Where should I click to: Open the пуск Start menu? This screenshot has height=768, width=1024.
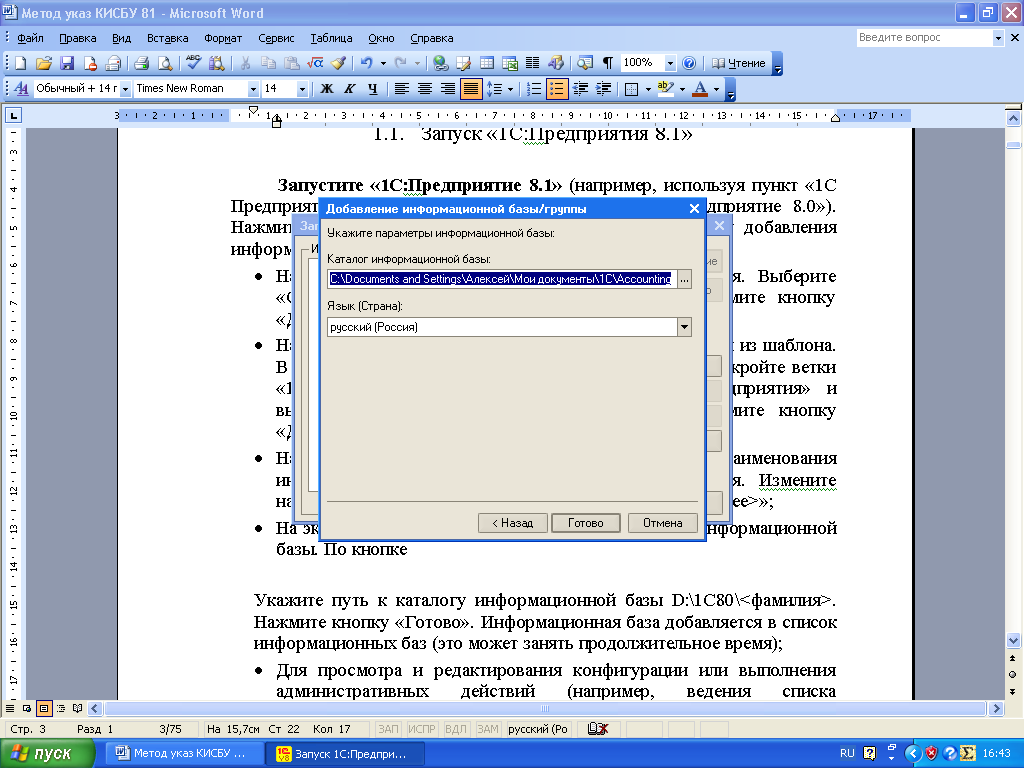47,753
